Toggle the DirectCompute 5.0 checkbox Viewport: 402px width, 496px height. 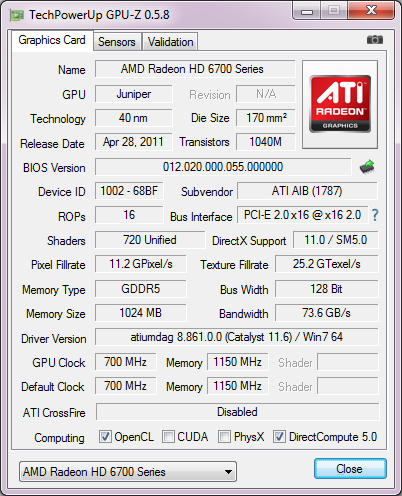point(279,436)
